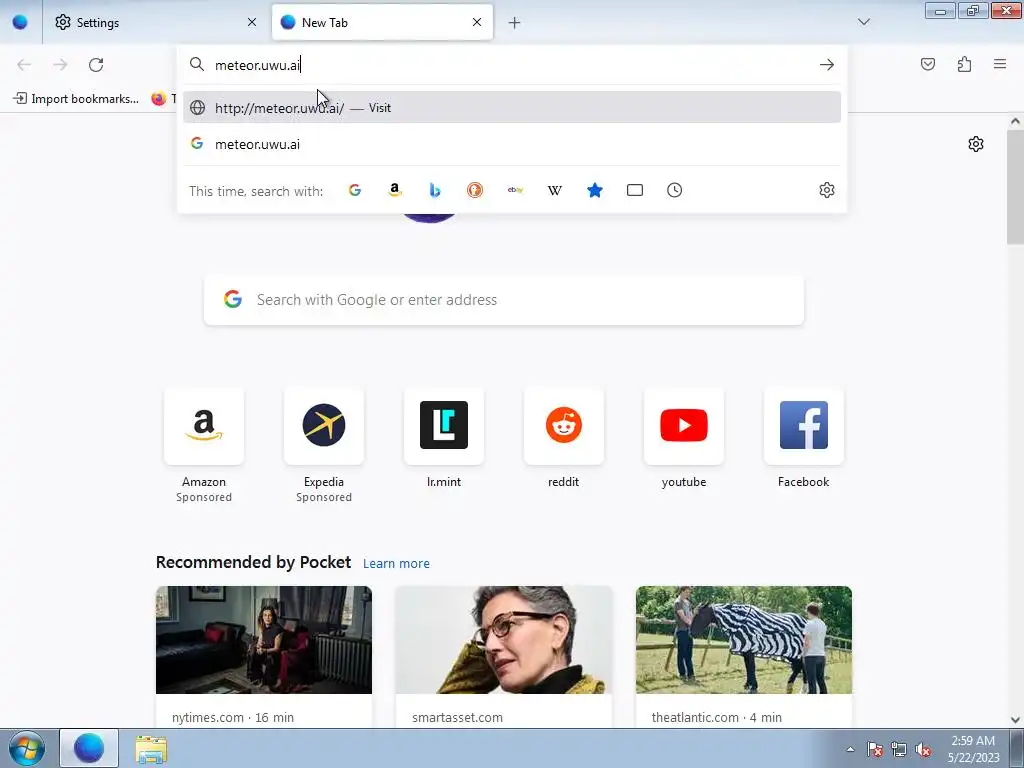
Task: Show hidden system tray icons
Action: (850, 749)
